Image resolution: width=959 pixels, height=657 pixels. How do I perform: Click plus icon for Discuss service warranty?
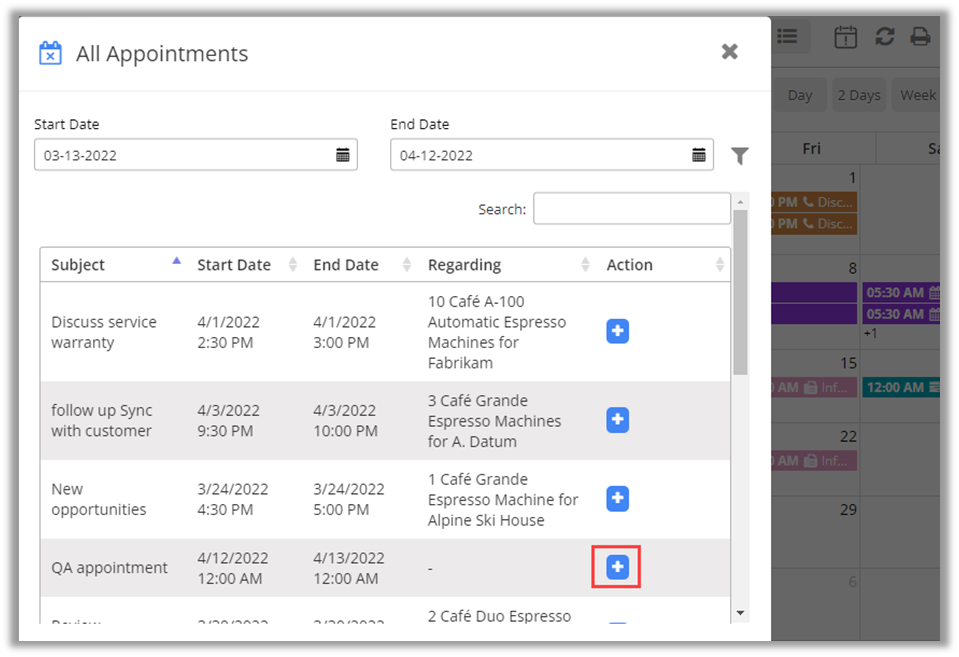click(x=617, y=332)
